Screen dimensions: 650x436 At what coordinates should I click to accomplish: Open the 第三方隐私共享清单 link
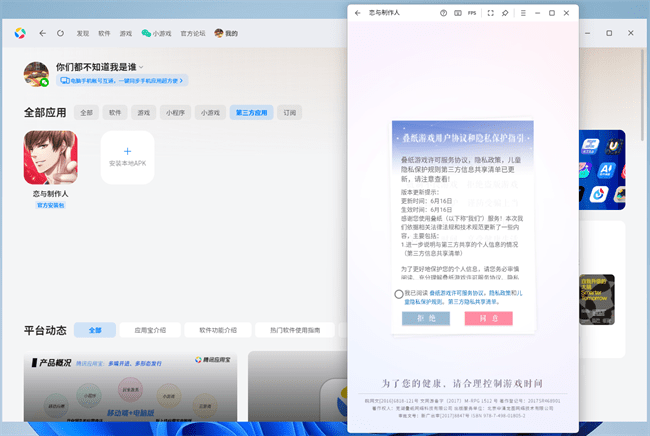pos(473,302)
